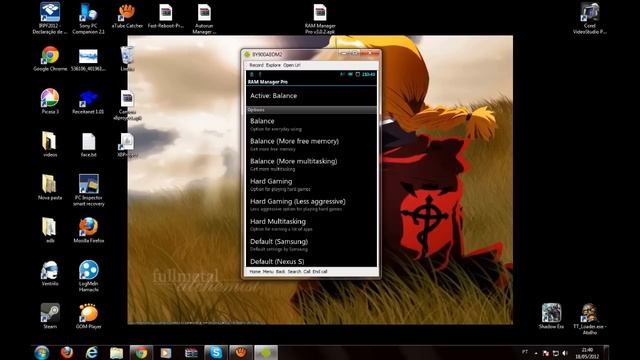The height and width of the screenshot is (360, 640).
Task: Select the Hard Gaming option
Action: tap(311, 184)
